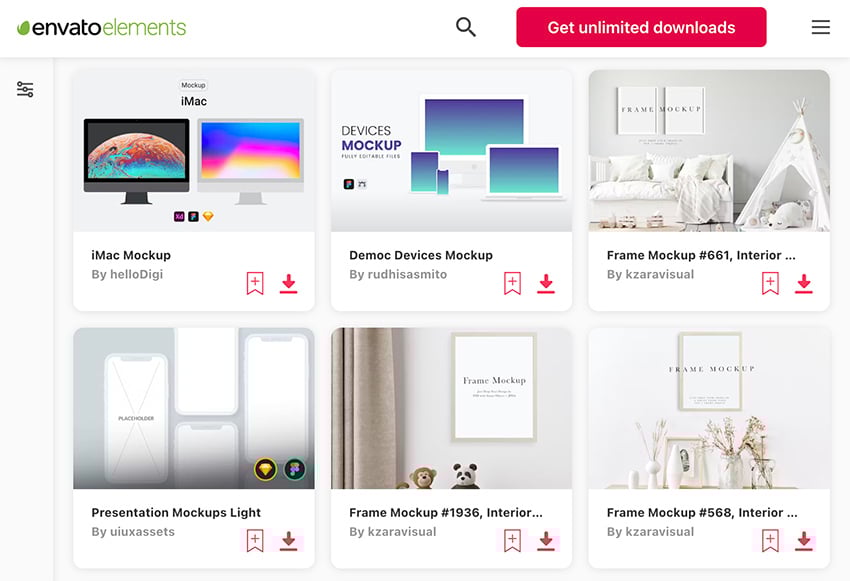Download the Presentation Mockups Light item

(289, 541)
